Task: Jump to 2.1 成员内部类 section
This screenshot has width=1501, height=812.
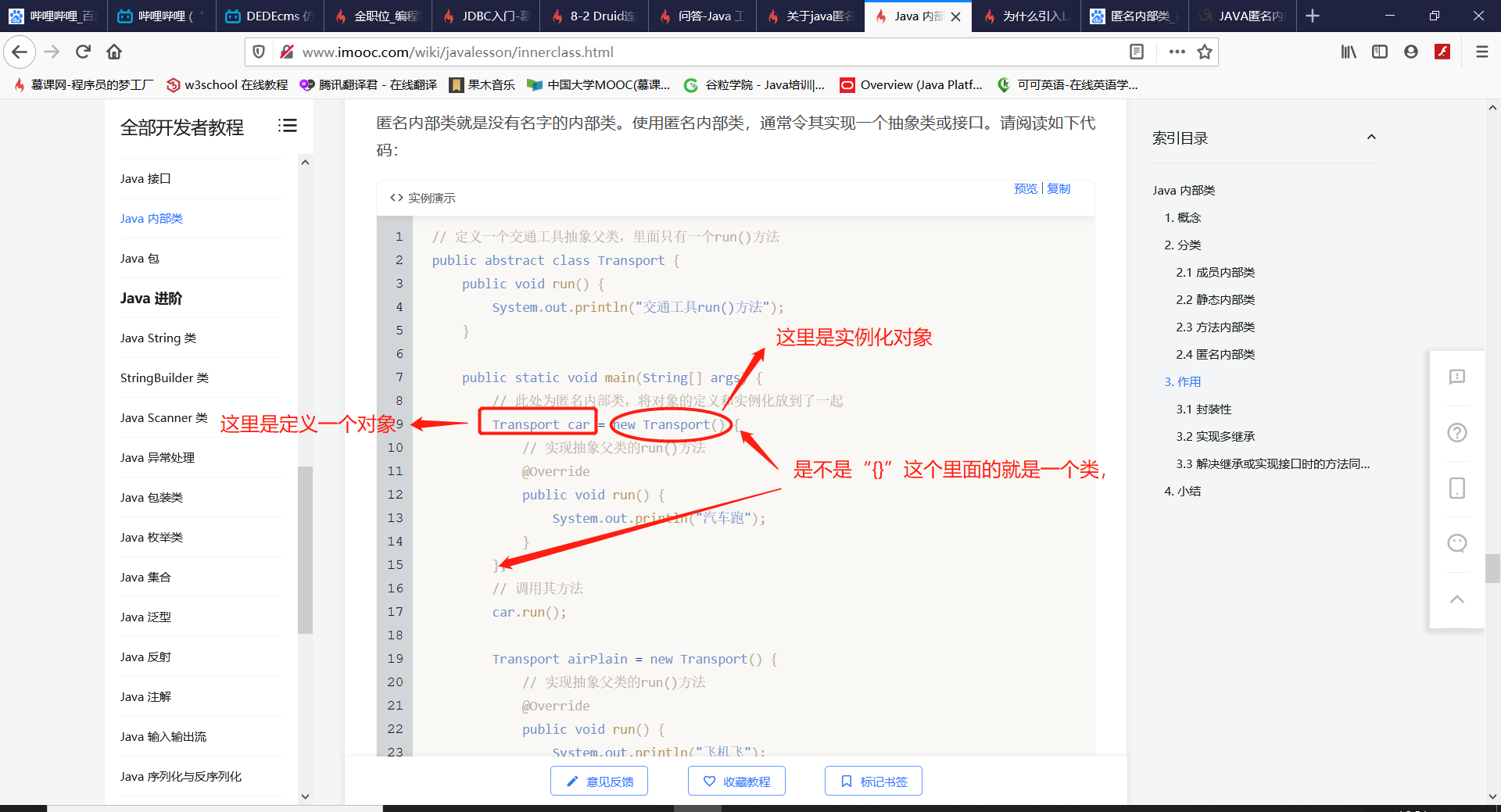Action: [x=1215, y=272]
